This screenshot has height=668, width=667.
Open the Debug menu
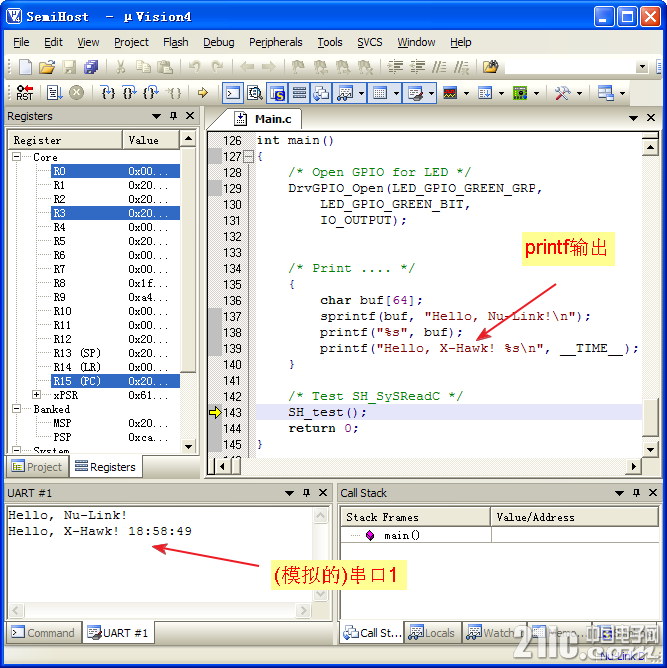pyautogui.click(x=218, y=42)
